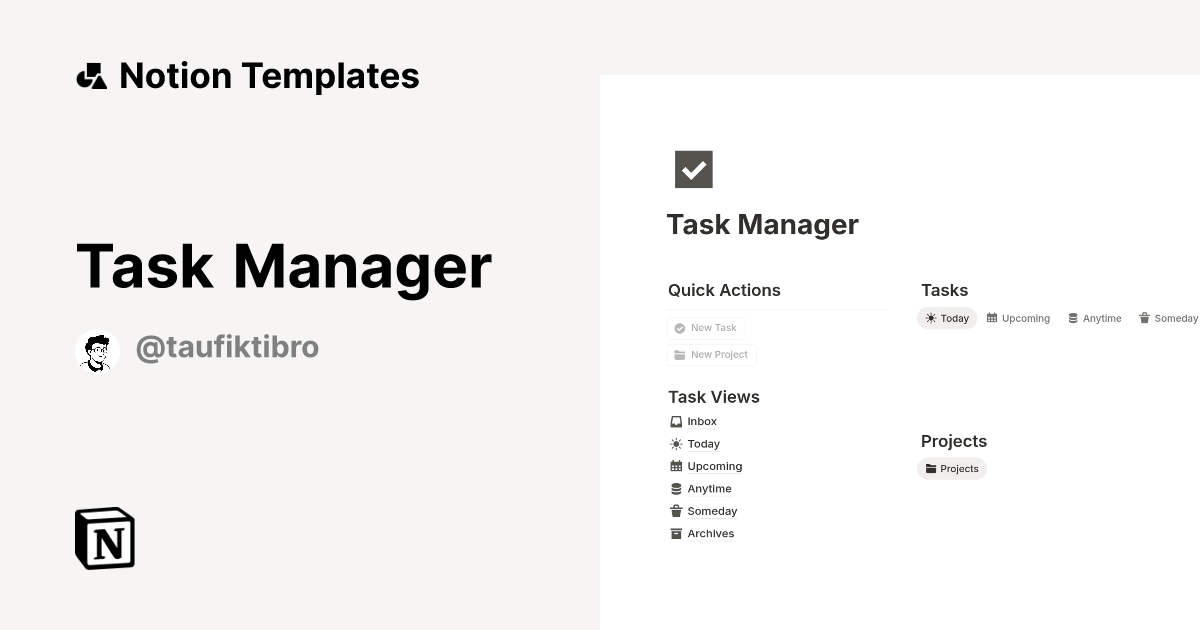Click the New Task quick action button
Viewport: 1200px width, 630px height.
coord(706,327)
